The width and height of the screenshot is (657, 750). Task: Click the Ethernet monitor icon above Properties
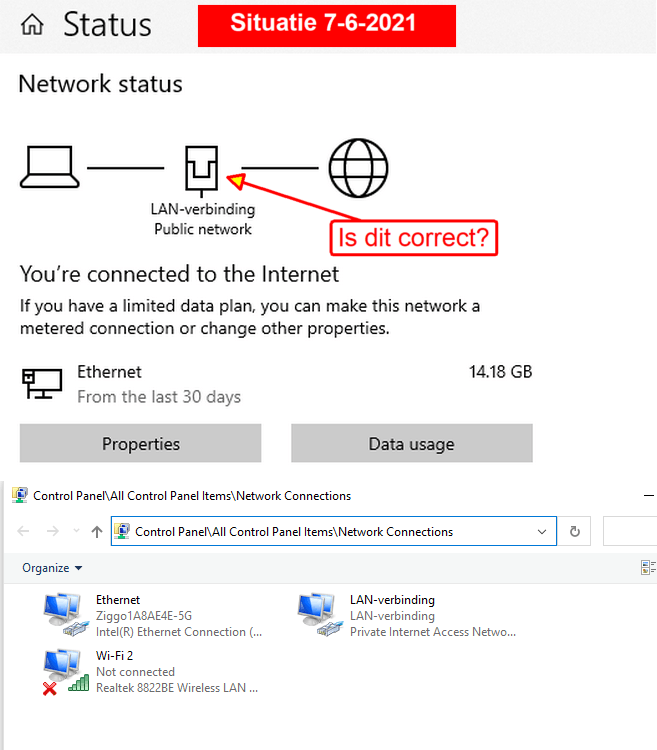coord(41,384)
